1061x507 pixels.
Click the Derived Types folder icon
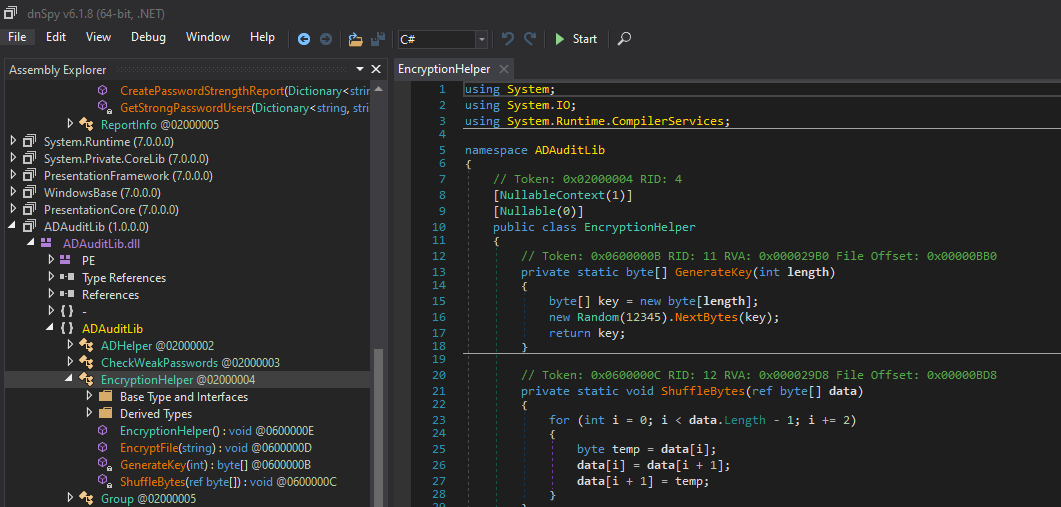(x=105, y=414)
